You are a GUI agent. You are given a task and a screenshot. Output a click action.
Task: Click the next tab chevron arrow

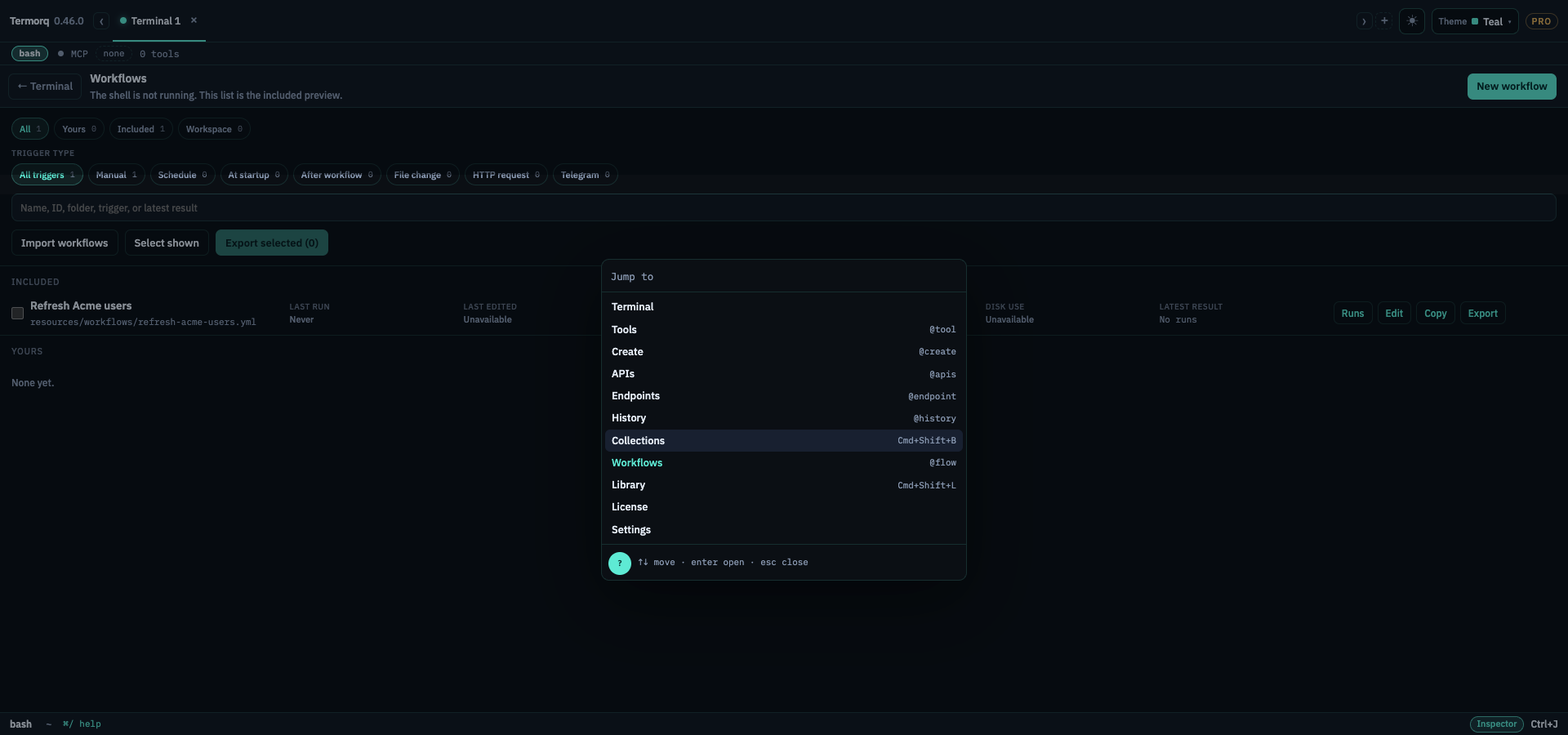click(x=1364, y=21)
